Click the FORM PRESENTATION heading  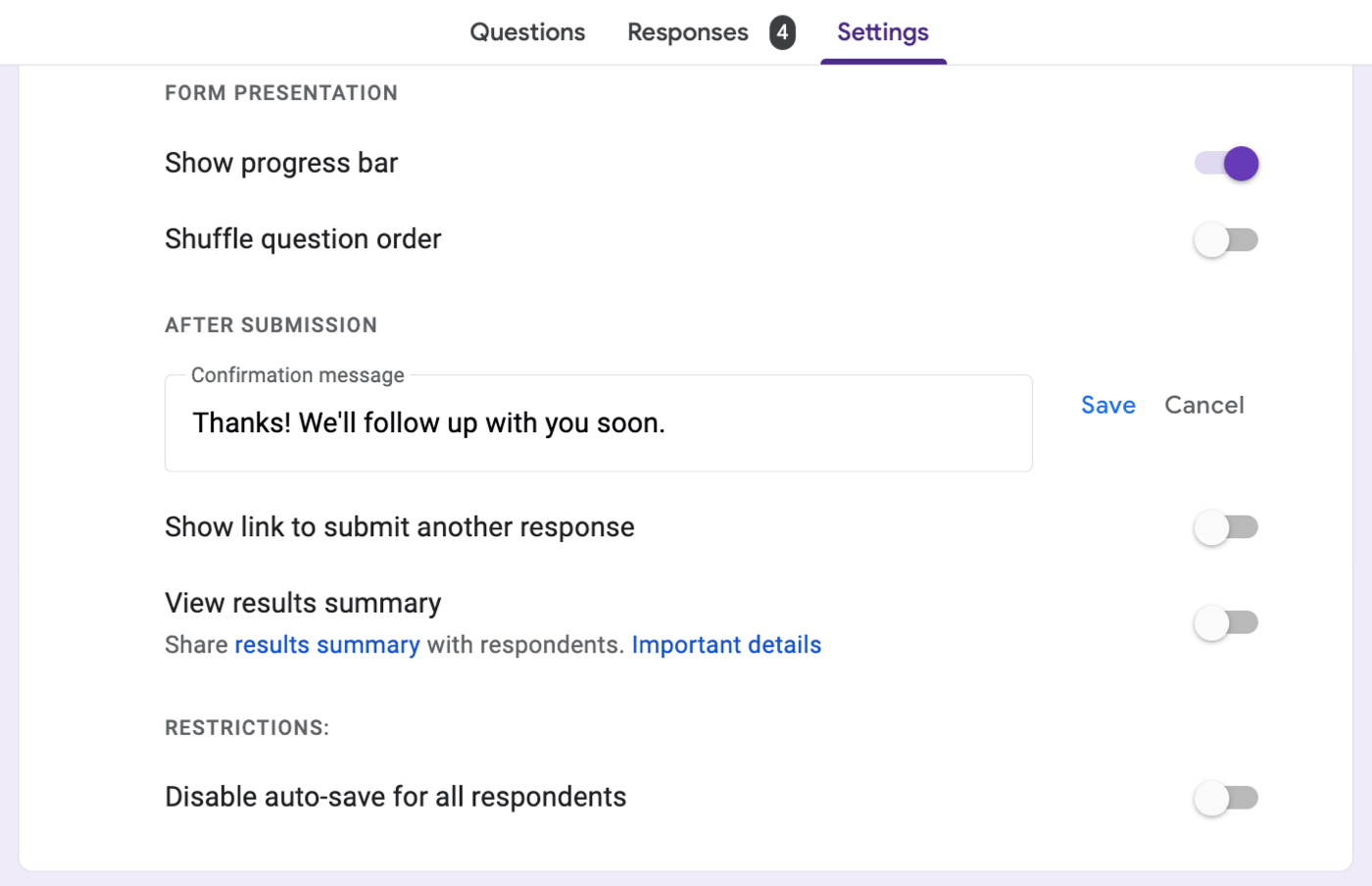pos(281,93)
